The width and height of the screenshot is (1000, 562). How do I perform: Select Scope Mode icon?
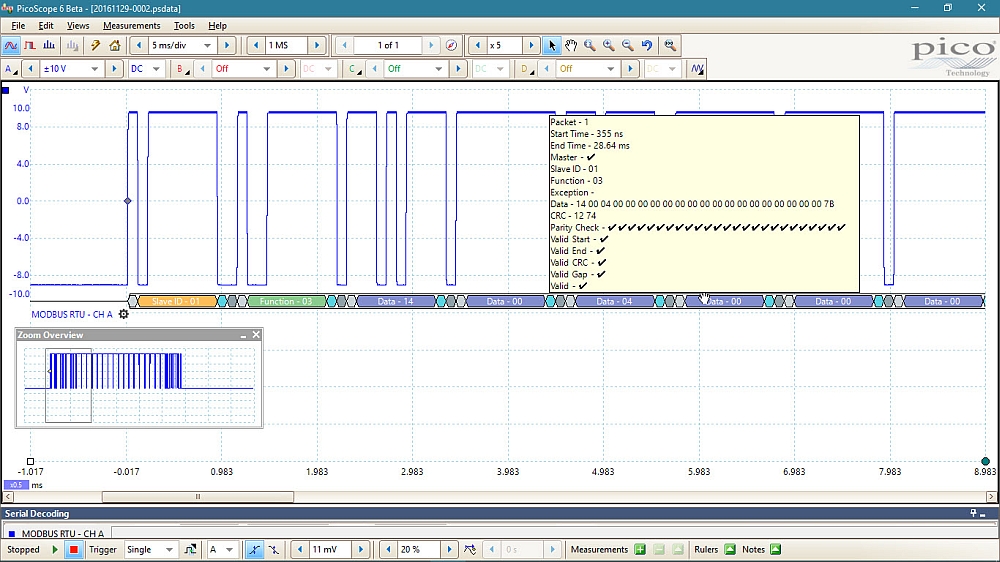pos(11,45)
